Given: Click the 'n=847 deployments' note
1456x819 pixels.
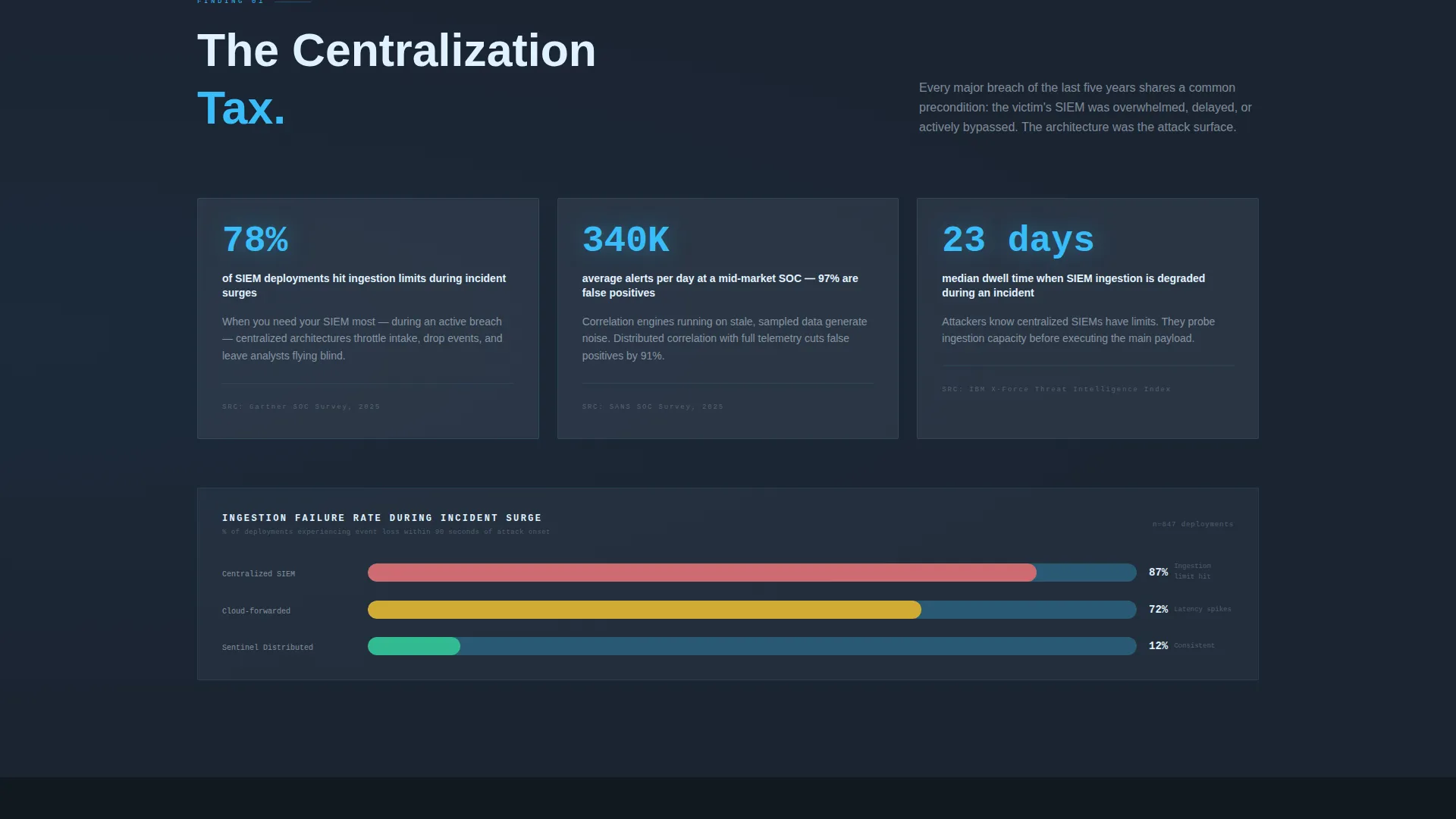Looking at the screenshot, I should click(x=1193, y=524).
